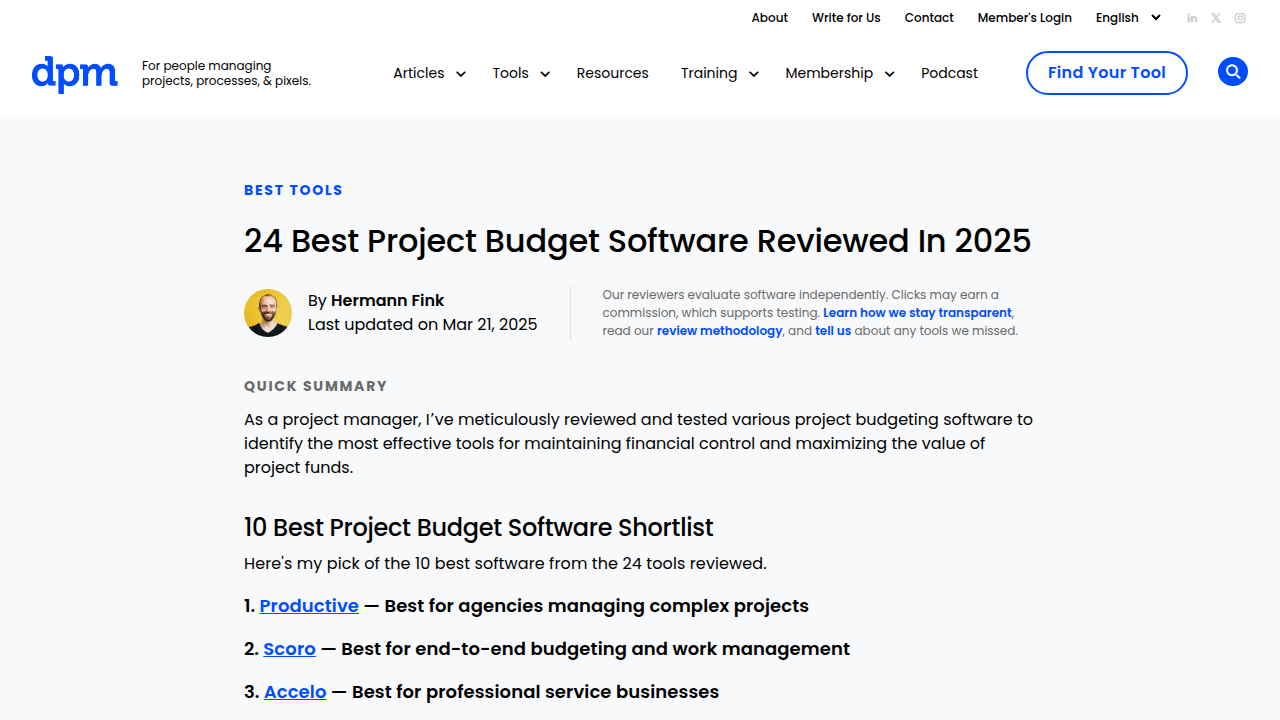Viewport: 1280px width, 720px height.
Task: Click the 'tell us' link
Action: [833, 331]
